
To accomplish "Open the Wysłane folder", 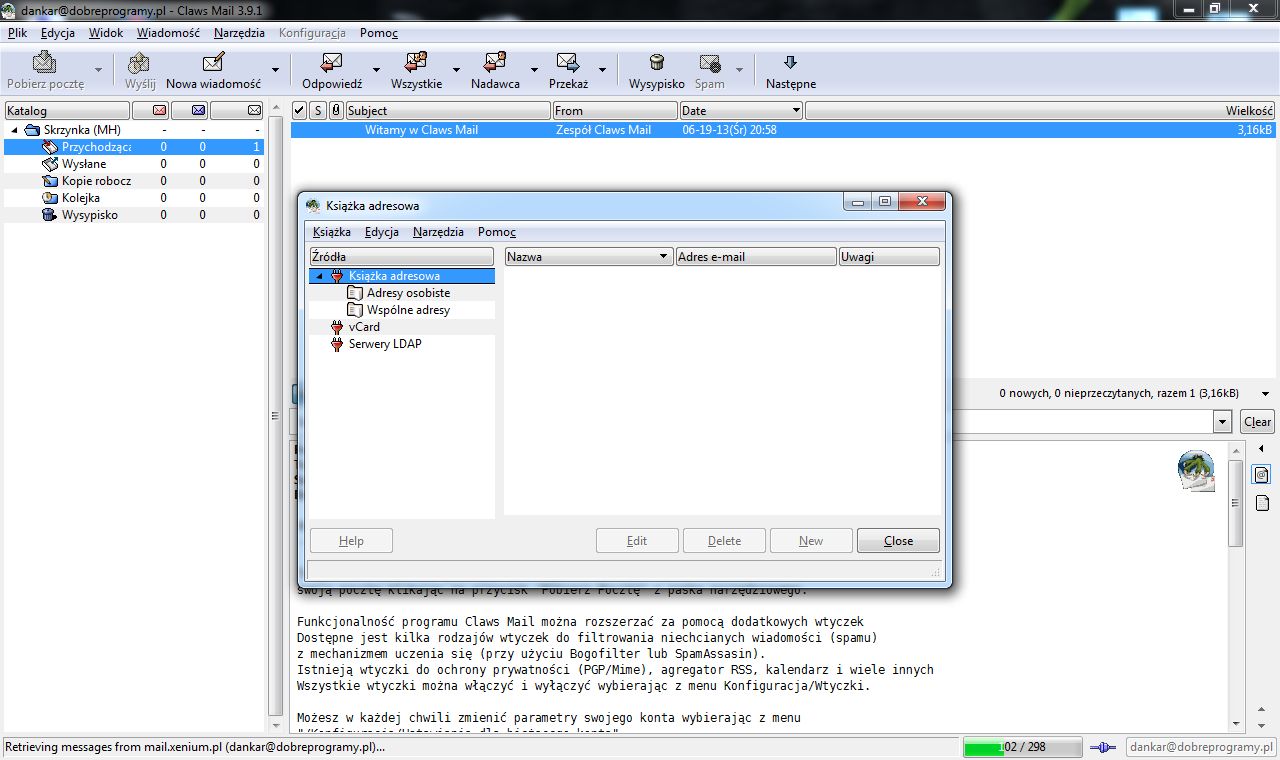I will click(84, 163).
